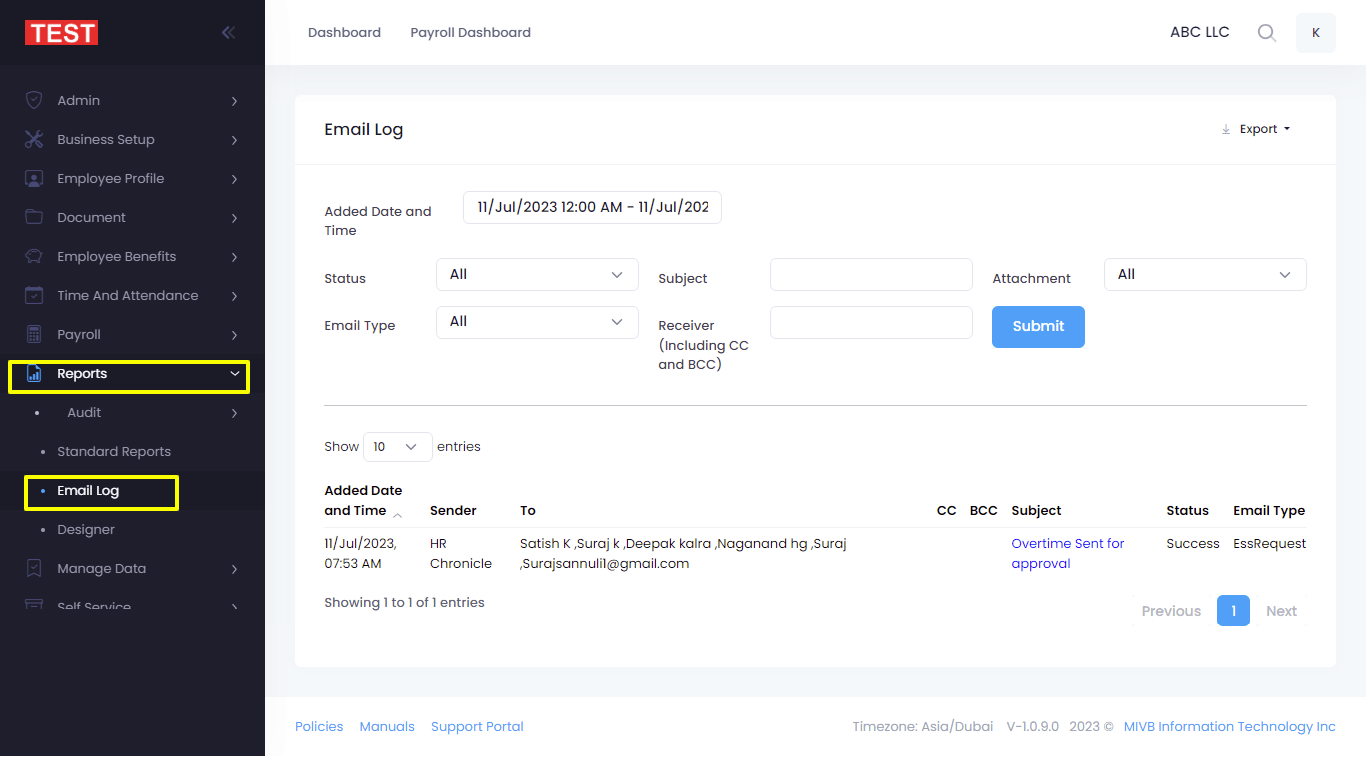Click the Payroll calculator icon
1366x757 pixels.
point(34,334)
